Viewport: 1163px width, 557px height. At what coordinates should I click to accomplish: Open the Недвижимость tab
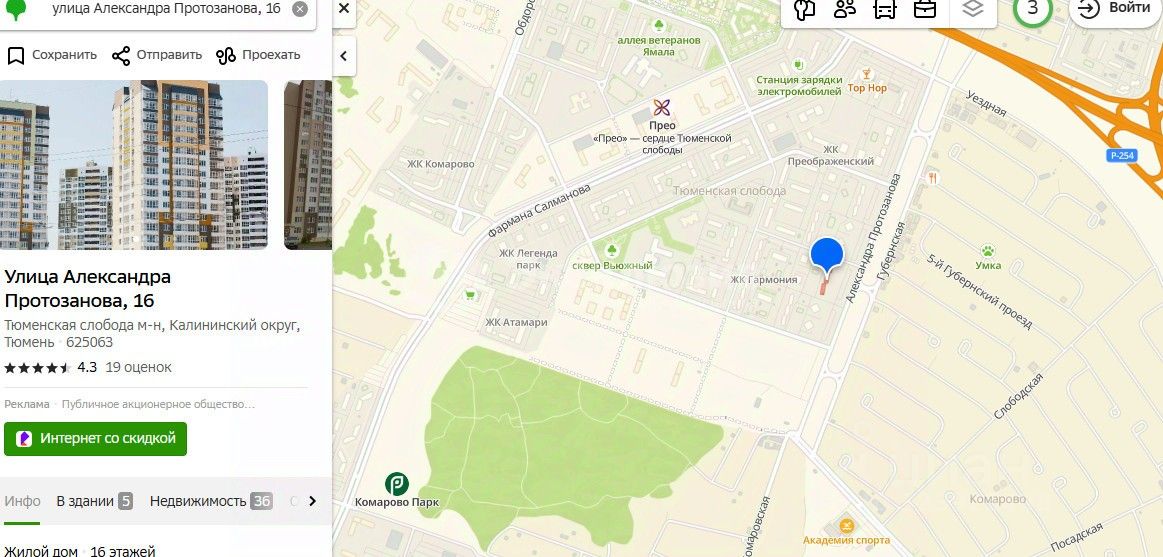(211, 501)
